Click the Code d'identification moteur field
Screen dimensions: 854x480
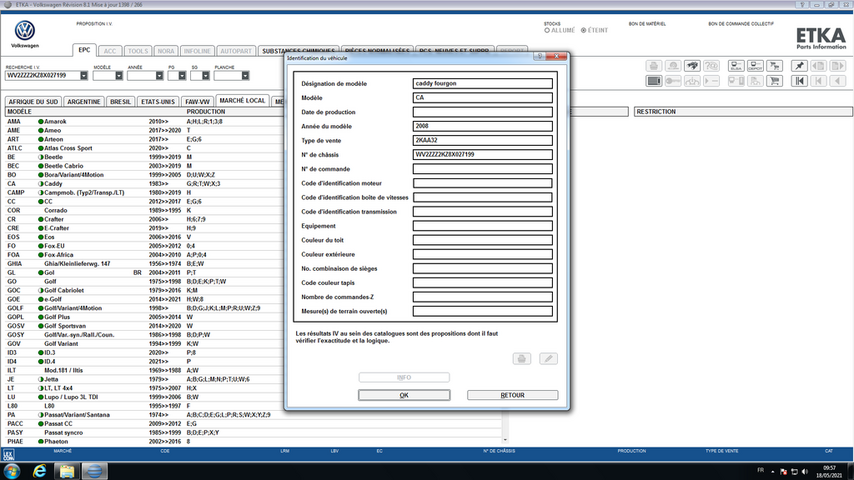[x=483, y=183]
